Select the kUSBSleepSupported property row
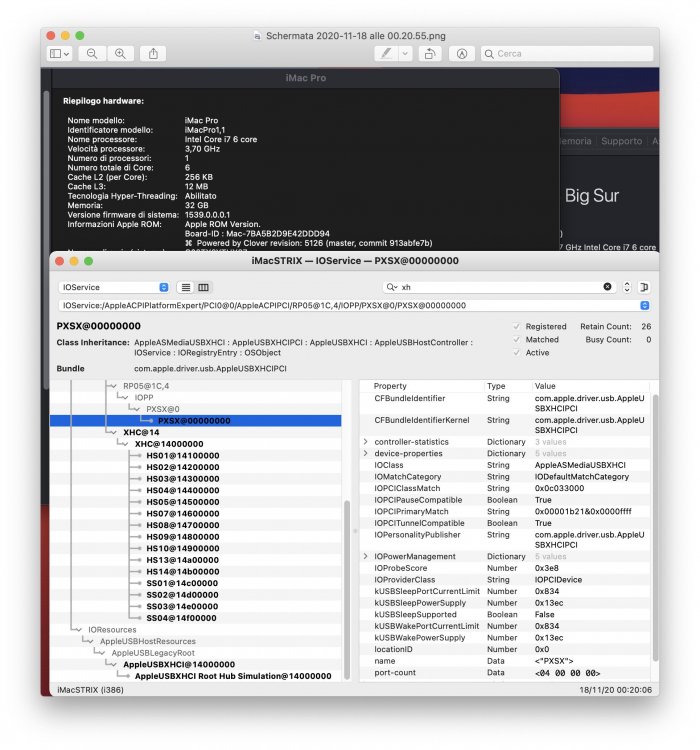 click(x=505, y=614)
